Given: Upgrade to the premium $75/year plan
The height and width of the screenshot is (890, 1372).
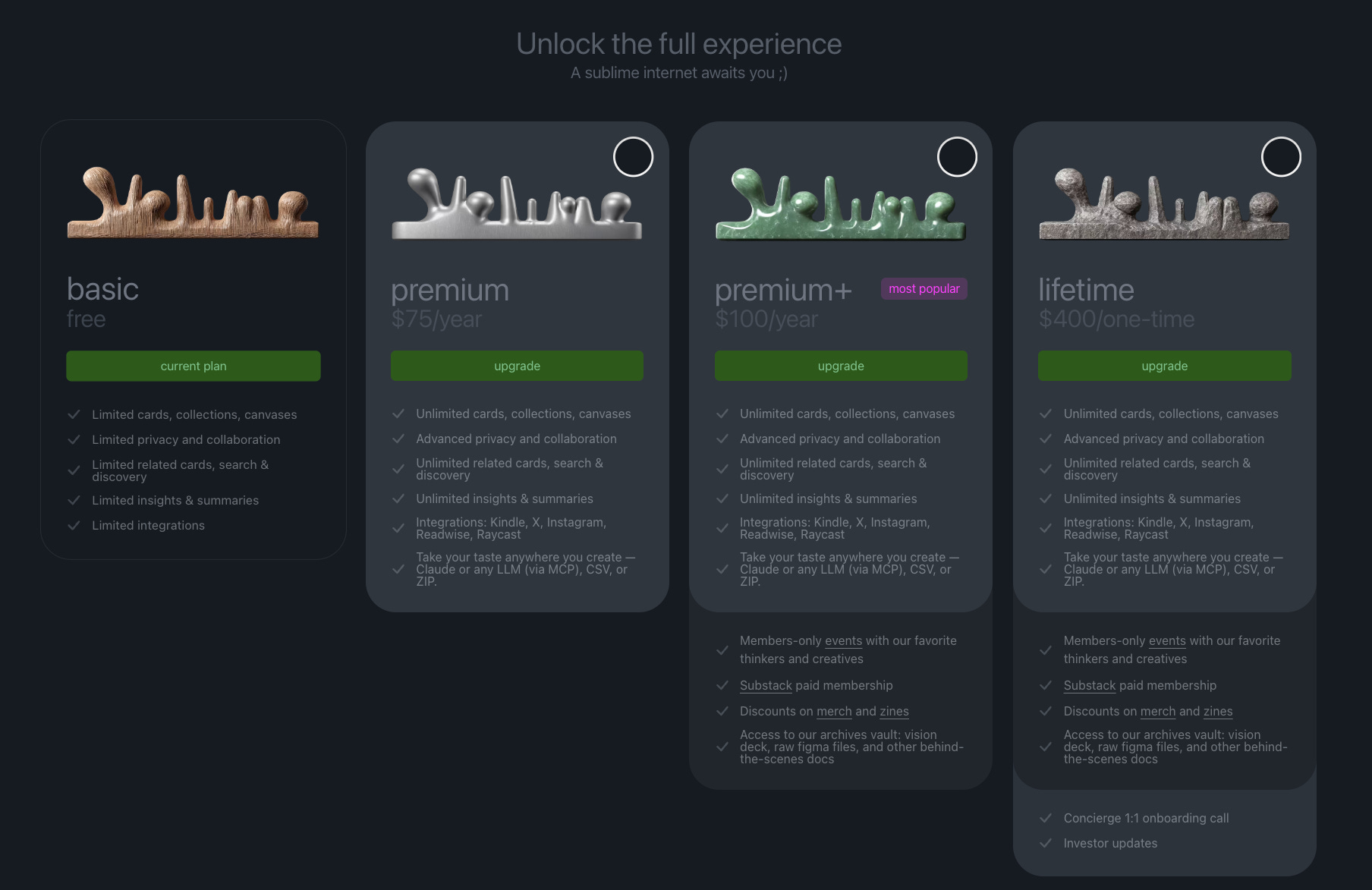Looking at the screenshot, I should (x=517, y=366).
